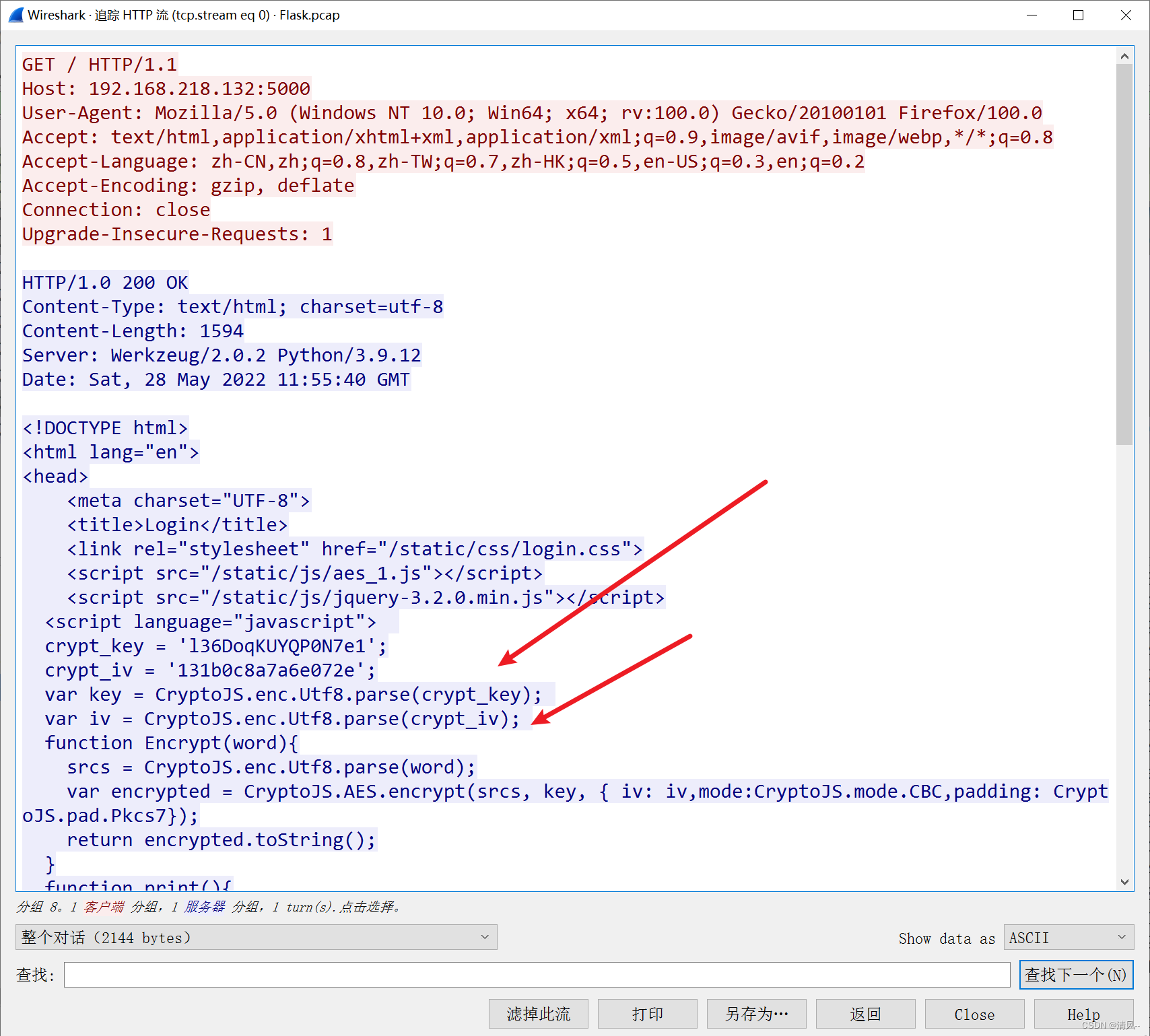The width and height of the screenshot is (1150, 1036).
Task: Click the Server: Werkzeug/2.0.2 line
Action: [x=222, y=355]
